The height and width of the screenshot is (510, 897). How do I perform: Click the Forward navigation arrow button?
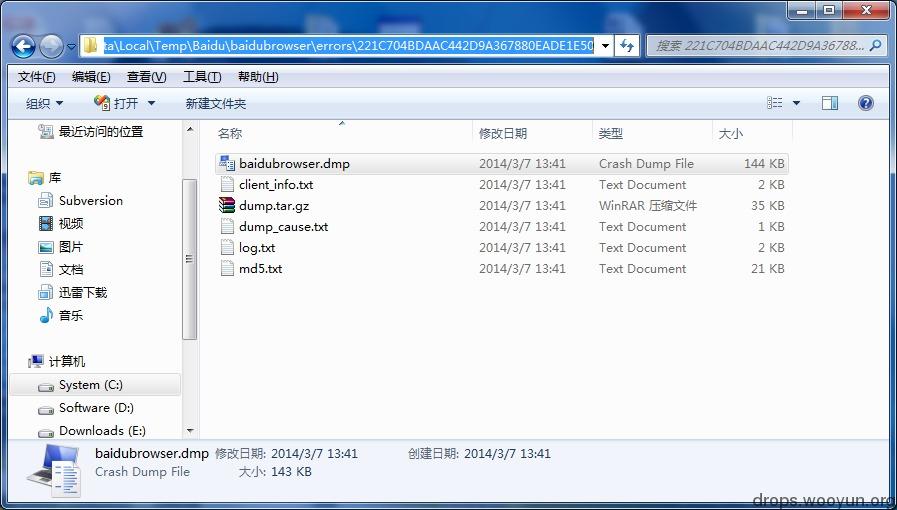coord(51,46)
